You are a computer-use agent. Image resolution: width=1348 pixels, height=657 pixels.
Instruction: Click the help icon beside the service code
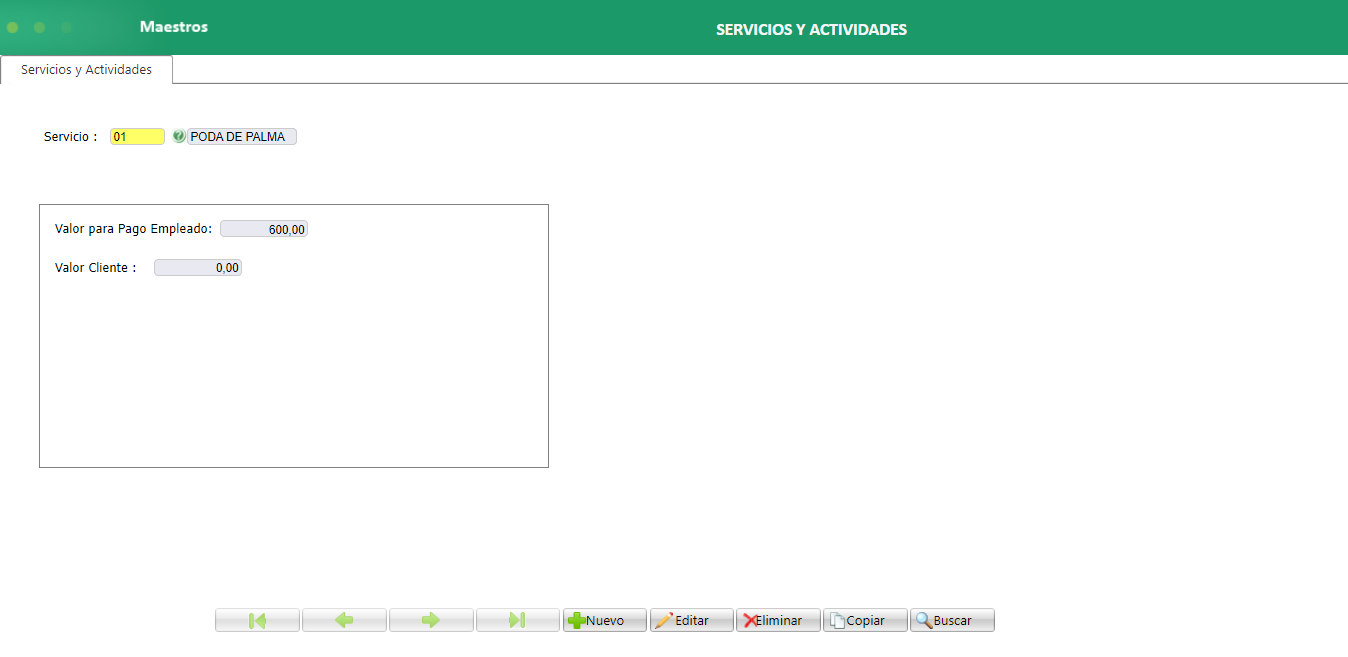click(179, 137)
